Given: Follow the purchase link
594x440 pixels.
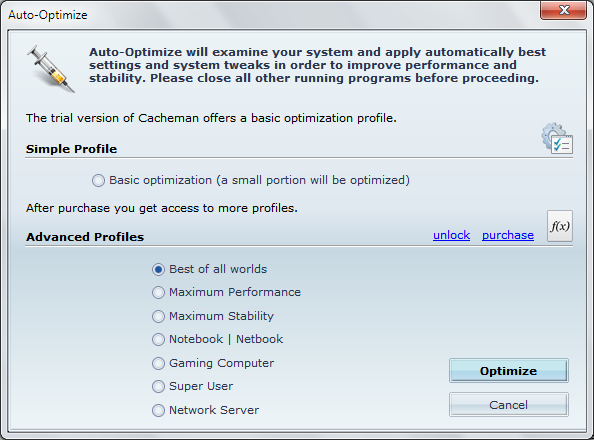Looking at the screenshot, I should (x=508, y=235).
